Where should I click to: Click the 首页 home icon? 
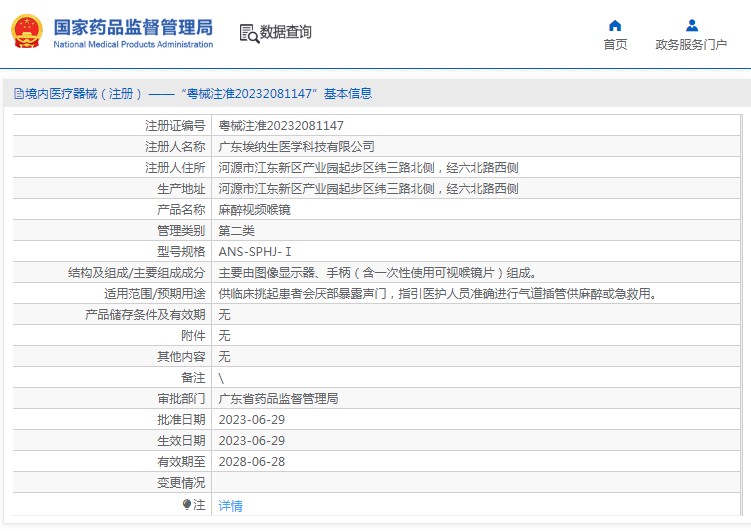point(615,25)
